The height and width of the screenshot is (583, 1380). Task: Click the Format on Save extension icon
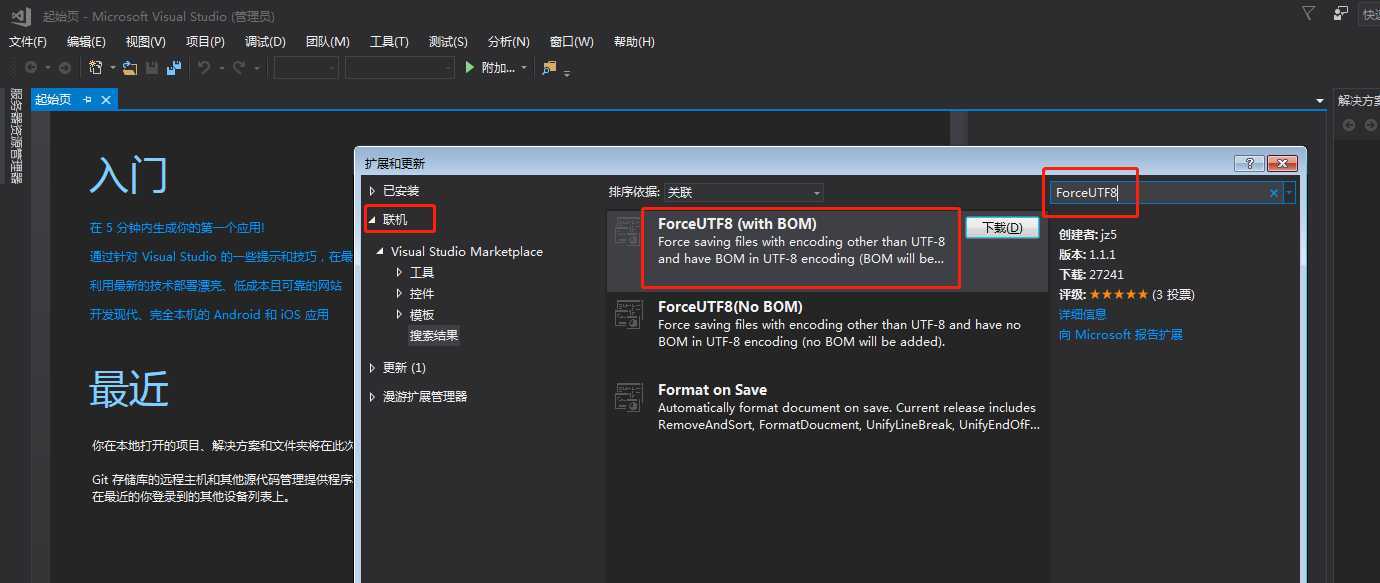pyautogui.click(x=628, y=398)
